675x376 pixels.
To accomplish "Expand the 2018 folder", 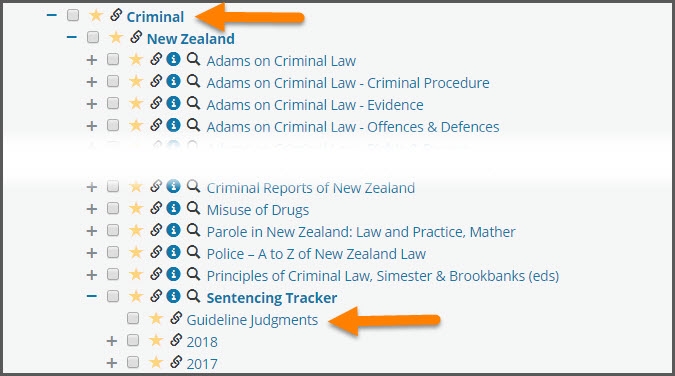I will 111,341.
